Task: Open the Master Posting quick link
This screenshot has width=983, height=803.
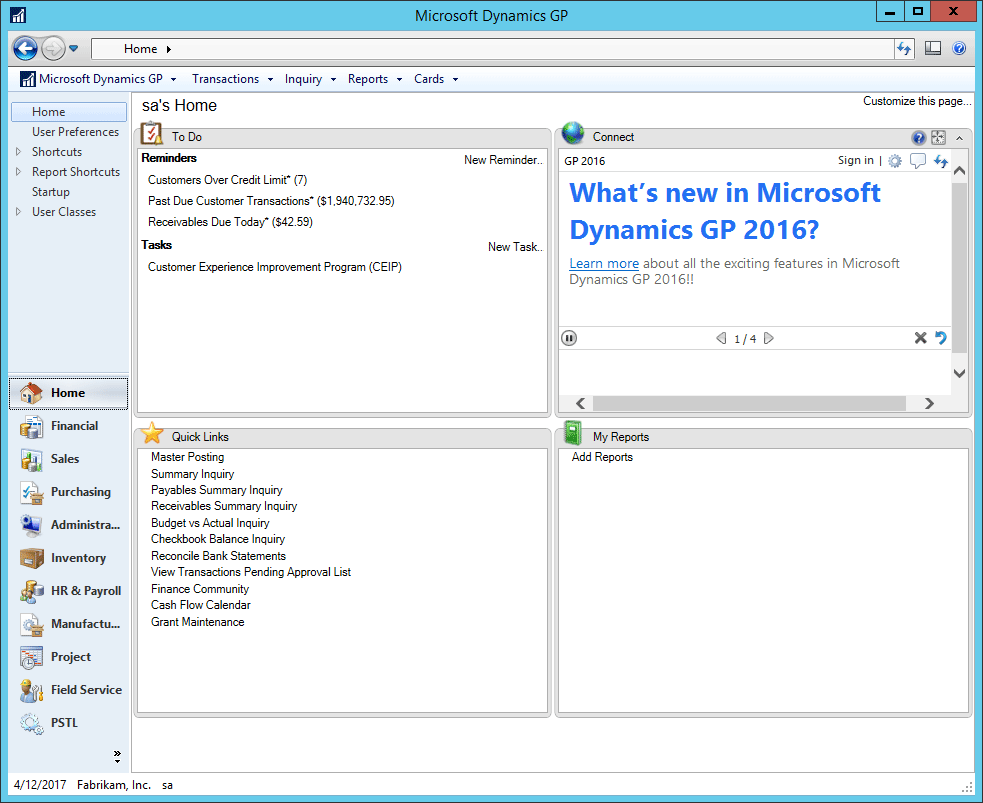Action: [187, 457]
